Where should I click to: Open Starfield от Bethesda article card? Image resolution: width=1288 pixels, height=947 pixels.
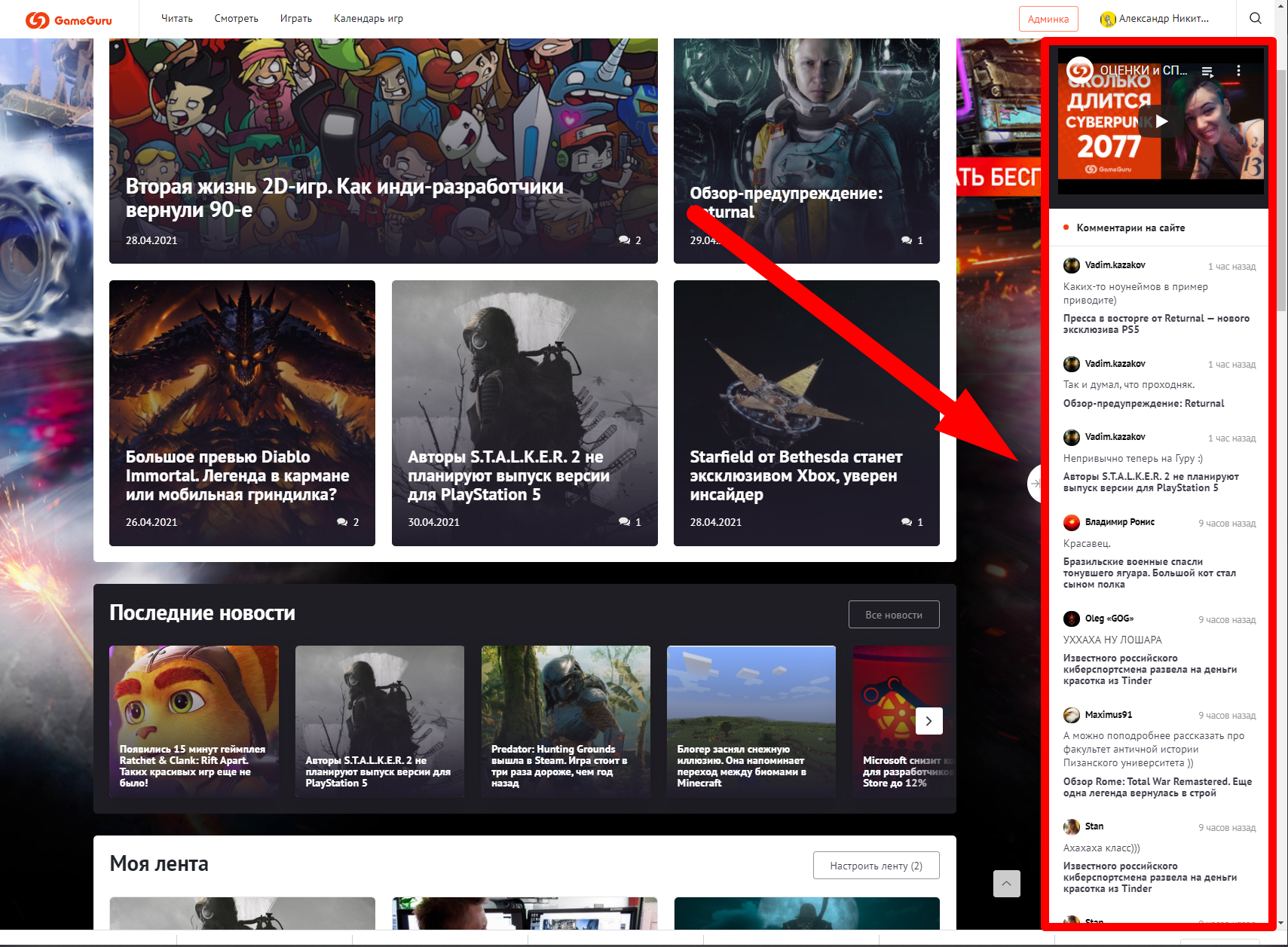point(806,413)
